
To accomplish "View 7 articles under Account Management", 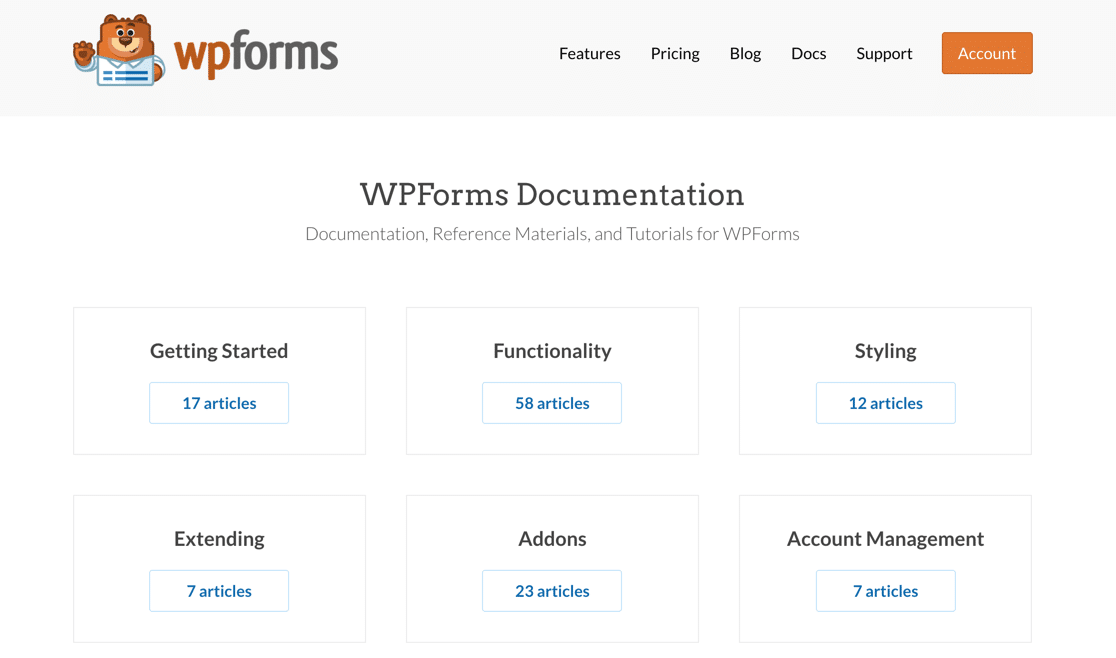I will click(x=885, y=591).
